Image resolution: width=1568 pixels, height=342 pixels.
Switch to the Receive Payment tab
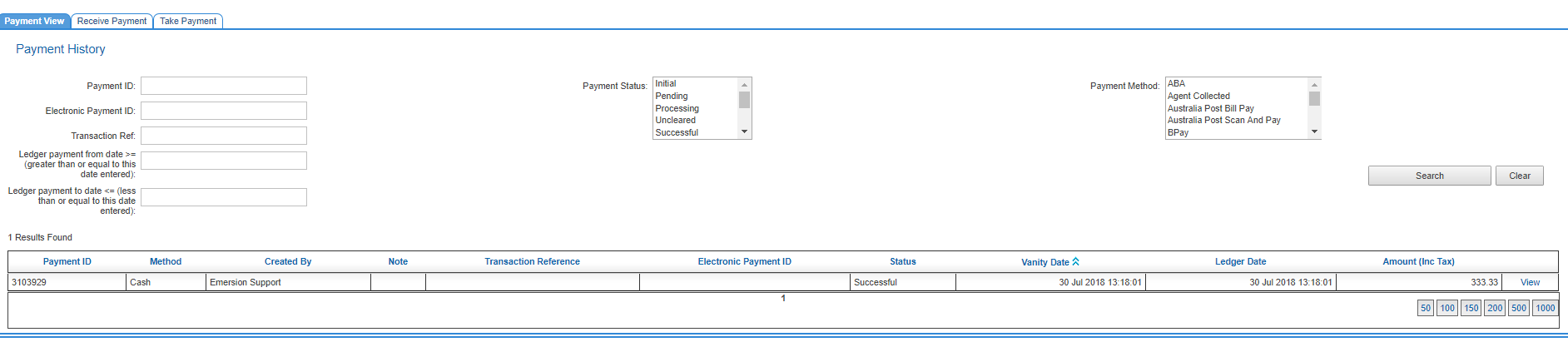click(x=112, y=21)
